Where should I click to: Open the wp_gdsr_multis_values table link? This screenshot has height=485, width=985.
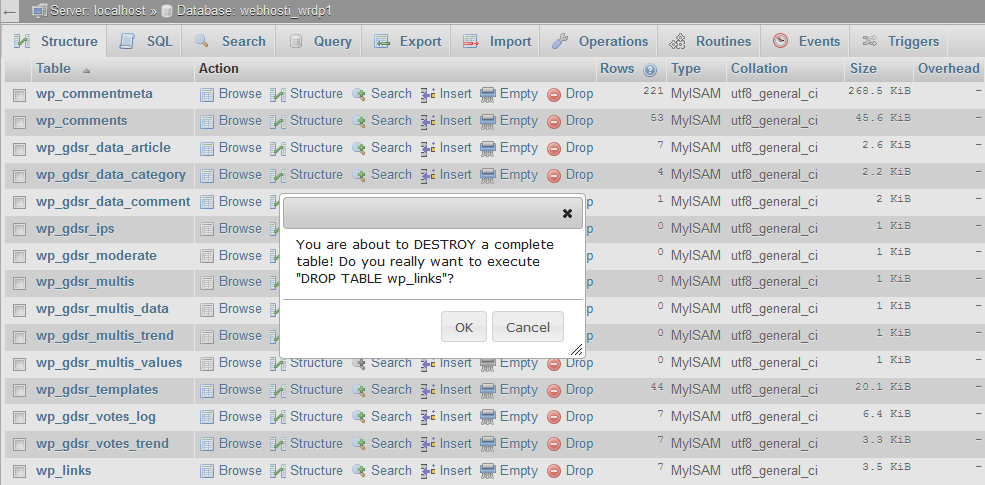click(108, 363)
